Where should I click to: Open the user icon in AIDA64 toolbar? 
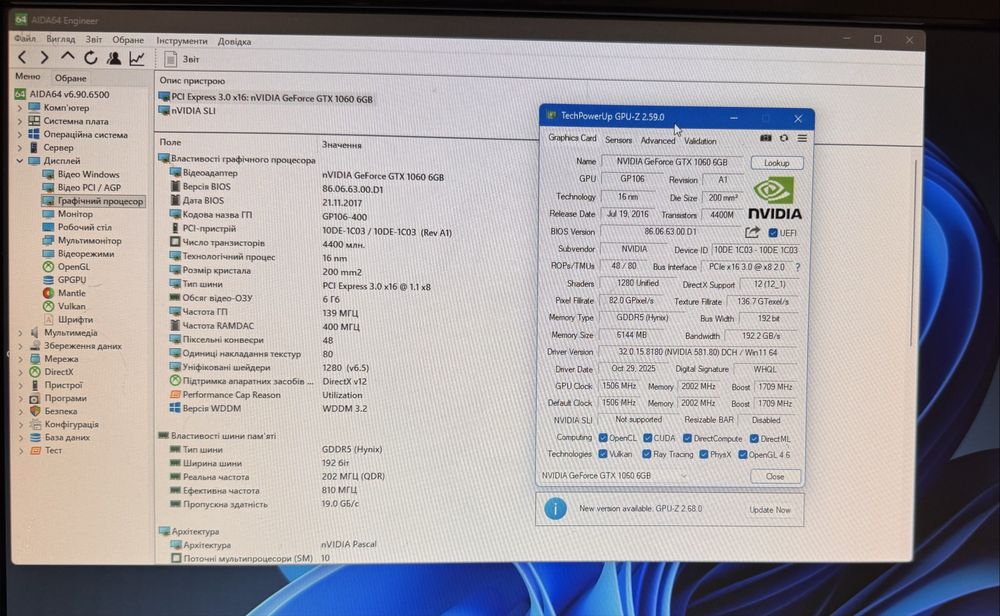click(114, 58)
